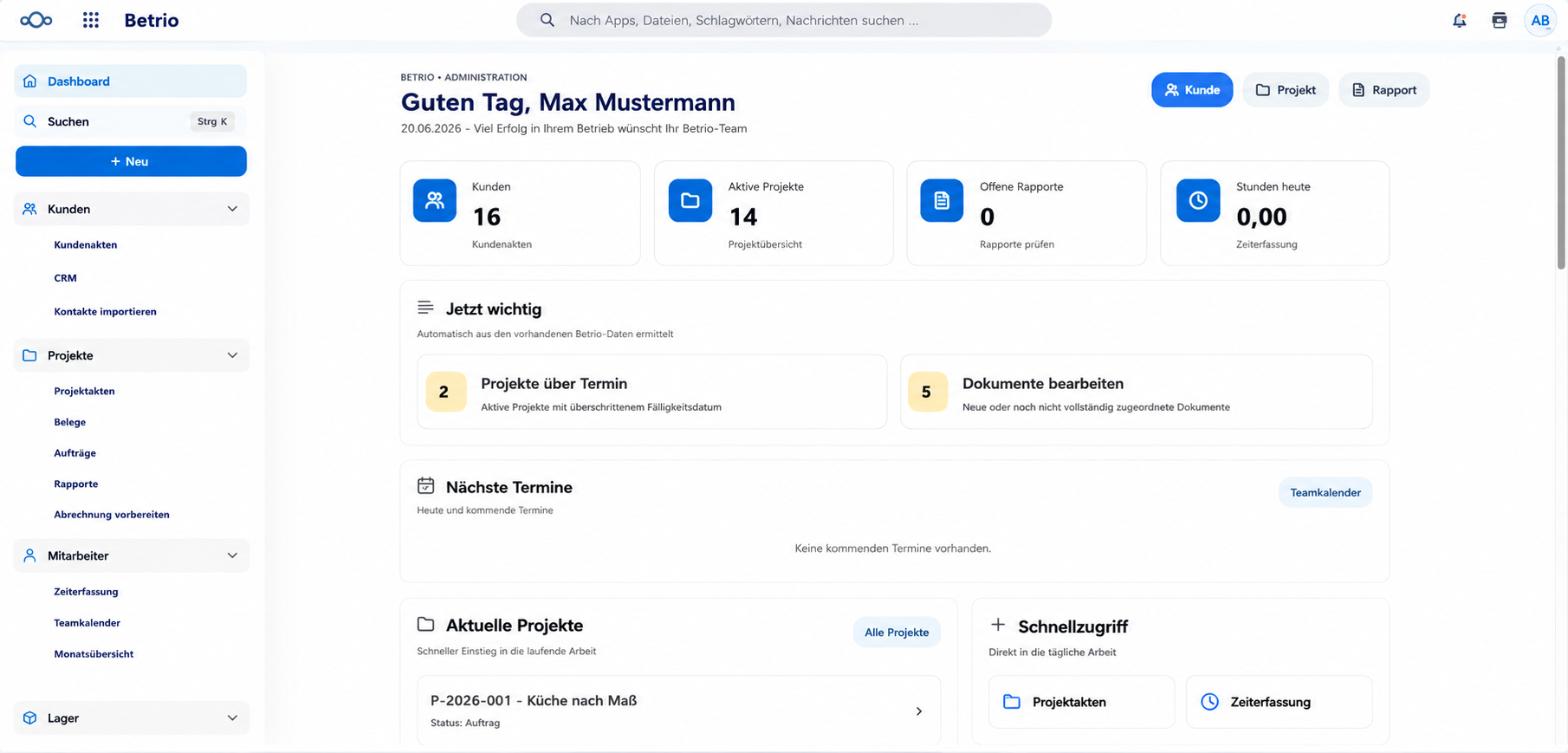Open project P-2026-001 via its arrow
The width and height of the screenshot is (1568, 753).
click(919, 711)
